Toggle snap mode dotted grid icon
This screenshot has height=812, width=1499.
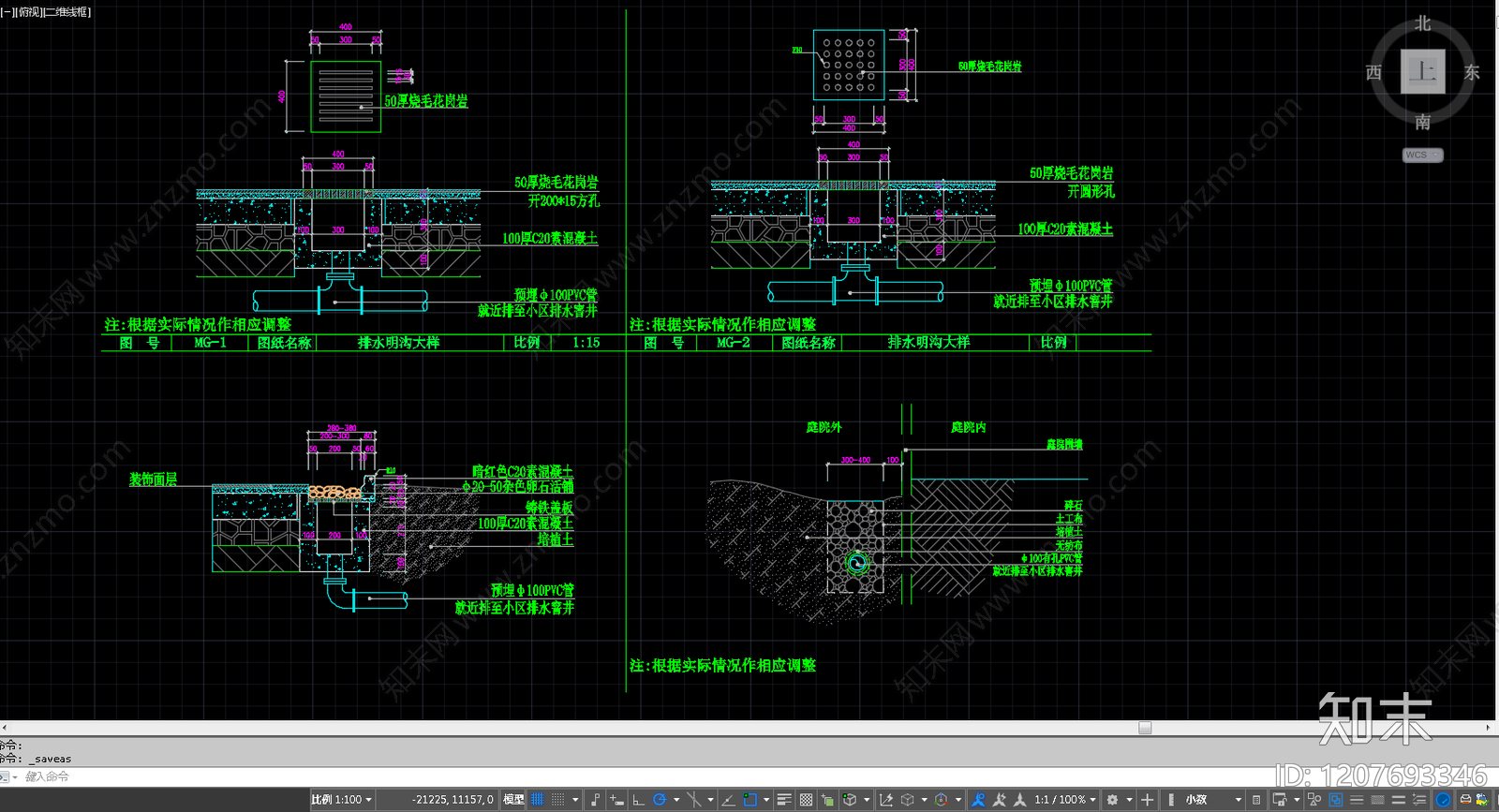[558, 800]
